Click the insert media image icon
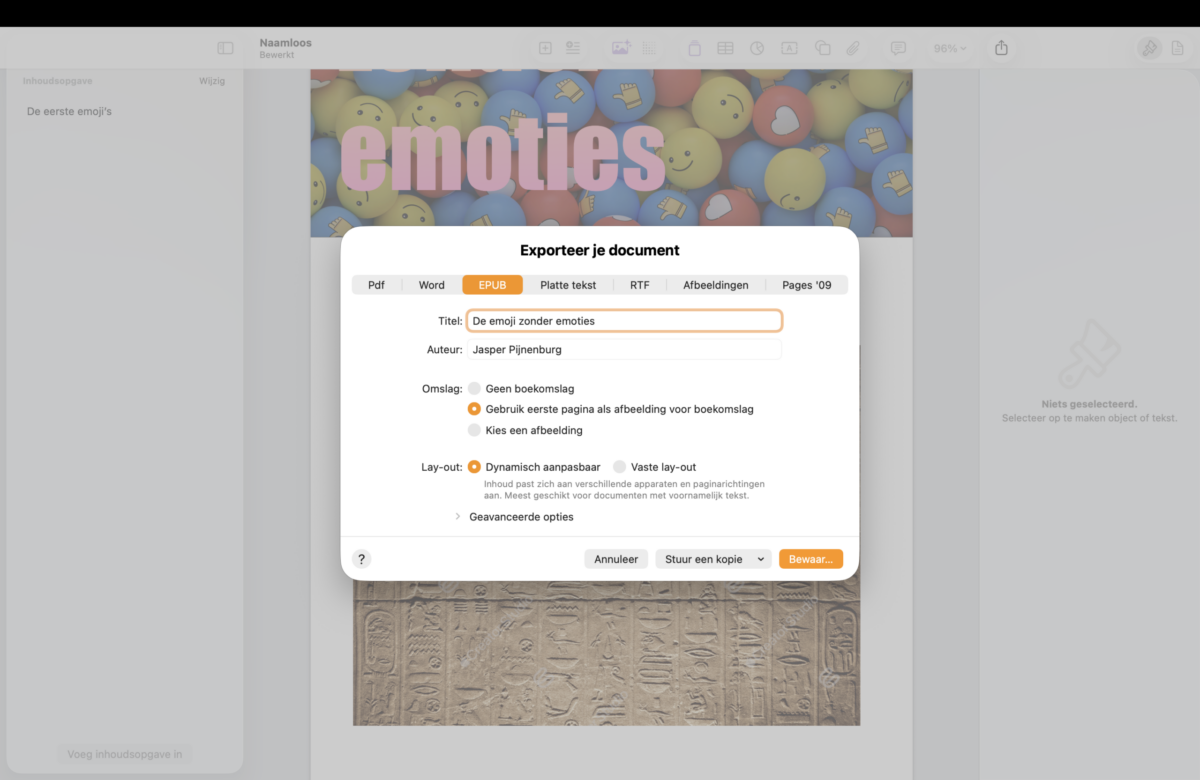 [620, 48]
